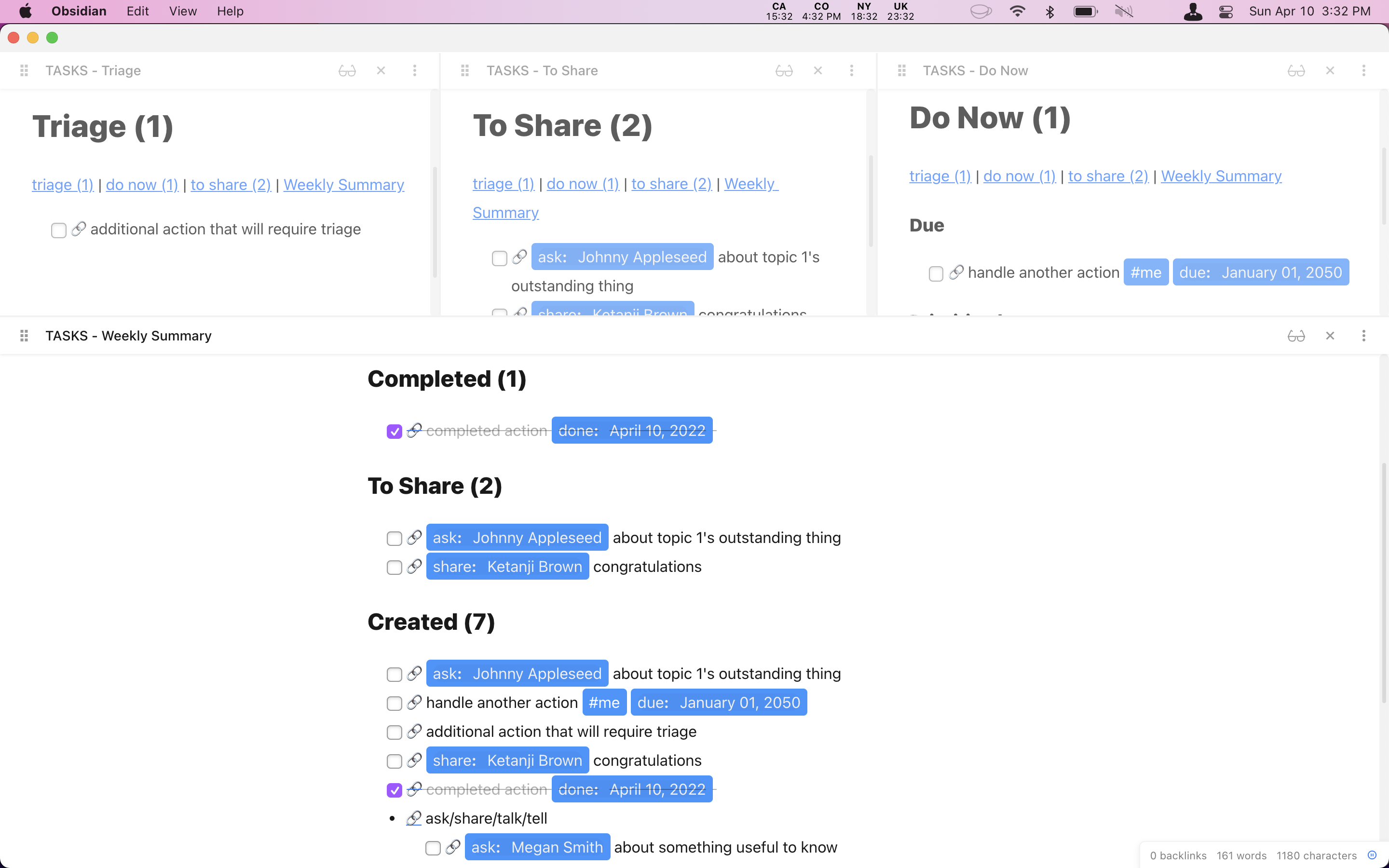The width and height of the screenshot is (1389, 868).
Task: Open more options in Triage pane
Action: (x=414, y=70)
